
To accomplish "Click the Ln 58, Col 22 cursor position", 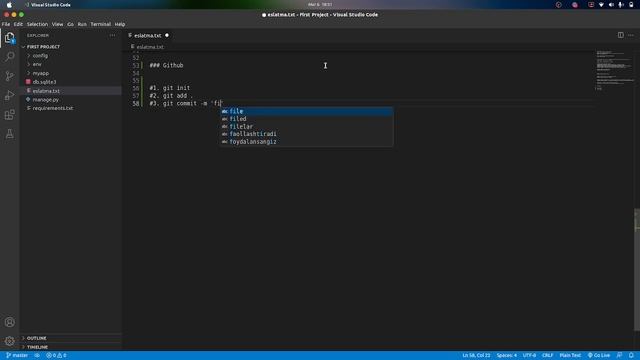I will pyautogui.click(x=476, y=356).
